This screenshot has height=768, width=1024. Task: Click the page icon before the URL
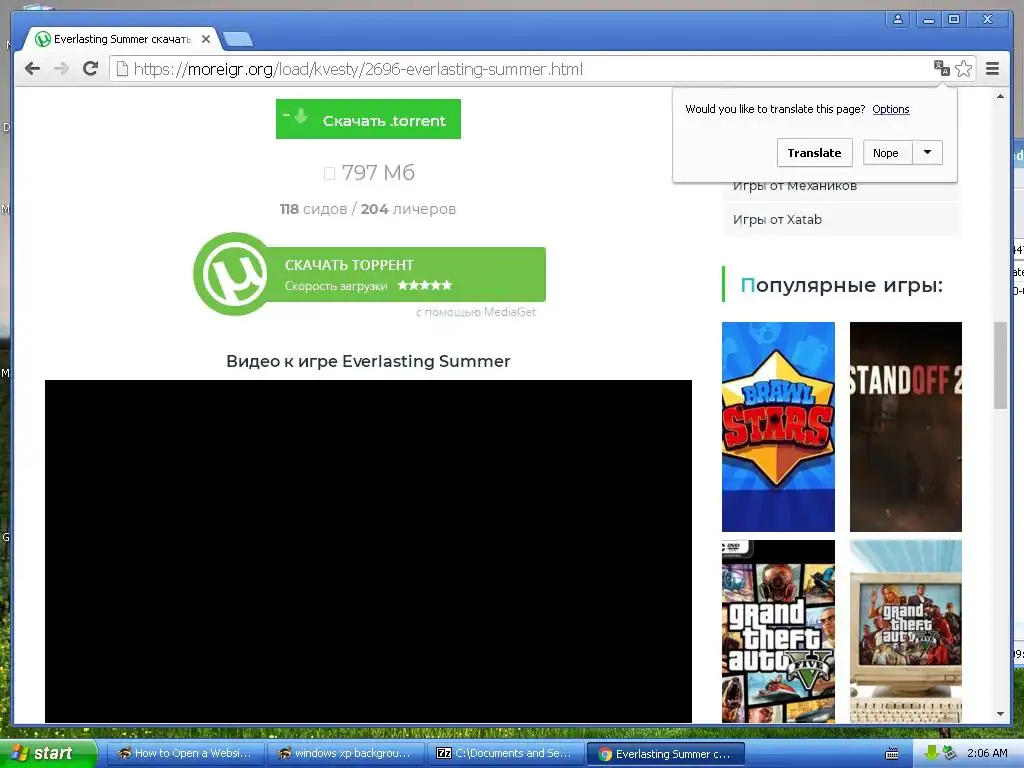pos(122,69)
